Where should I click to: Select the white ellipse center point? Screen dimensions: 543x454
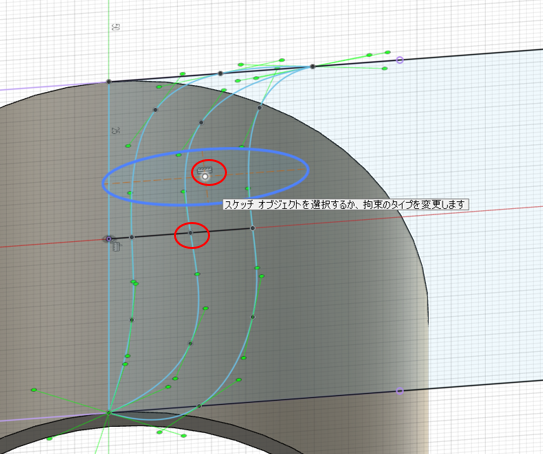(x=205, y=177)
